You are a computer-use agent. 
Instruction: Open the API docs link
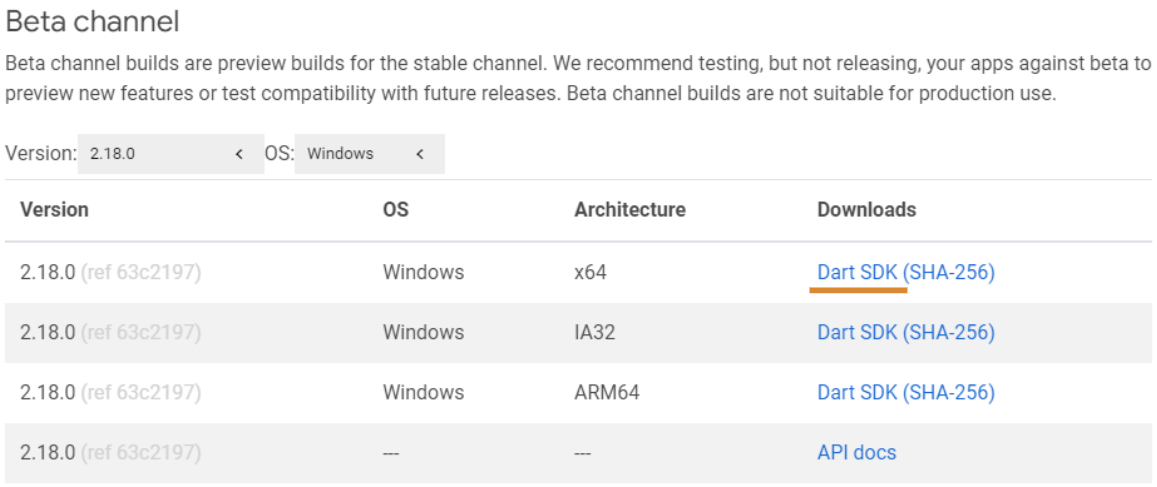click(x=857, y=452)
